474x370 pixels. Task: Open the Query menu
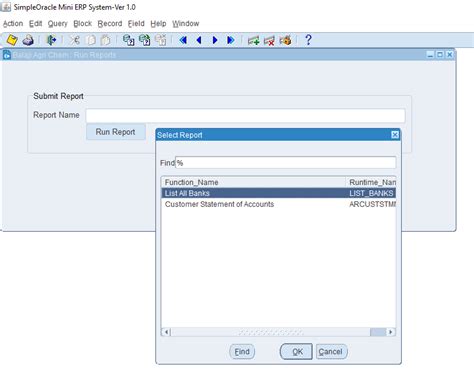click(57, 24)
